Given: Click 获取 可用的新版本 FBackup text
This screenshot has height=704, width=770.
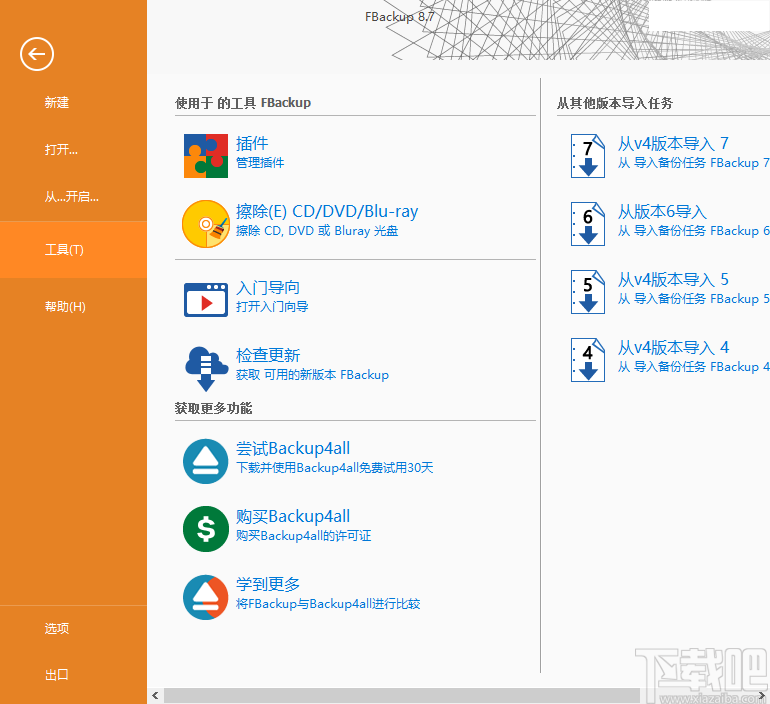Looking at the screenshot, I should pyautogui.click(x=312, y=375).
